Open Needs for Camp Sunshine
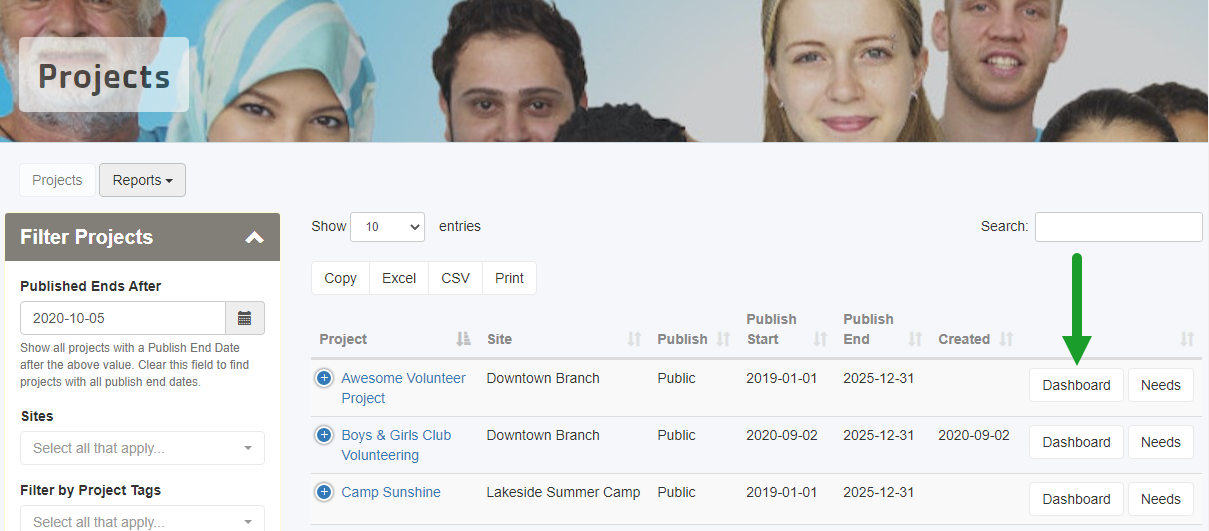Viewport: 1209px width, 531px height. click(x=1160, y=499)
